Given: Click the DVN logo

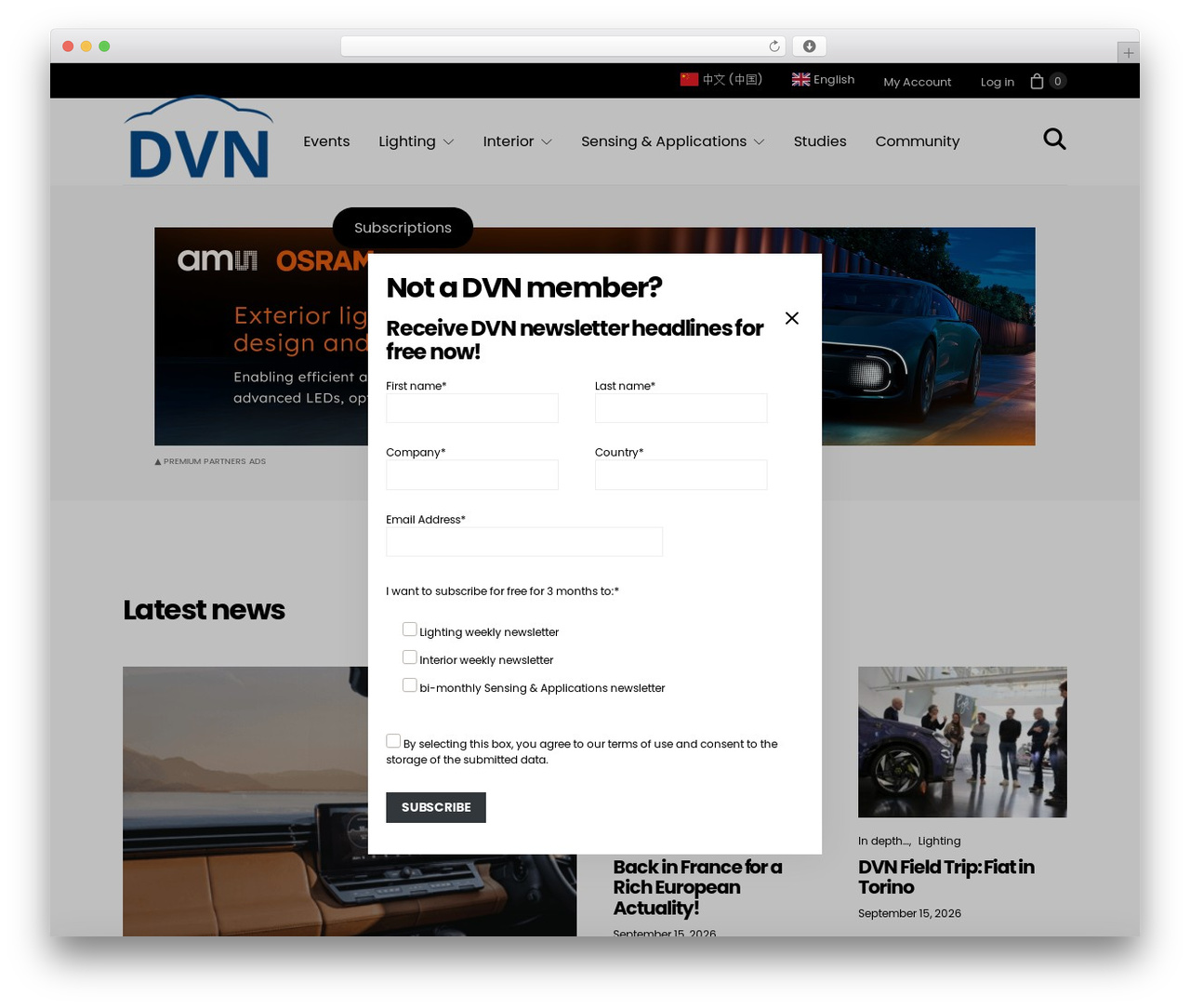Looking at the screenshot, I should point(199,138).
